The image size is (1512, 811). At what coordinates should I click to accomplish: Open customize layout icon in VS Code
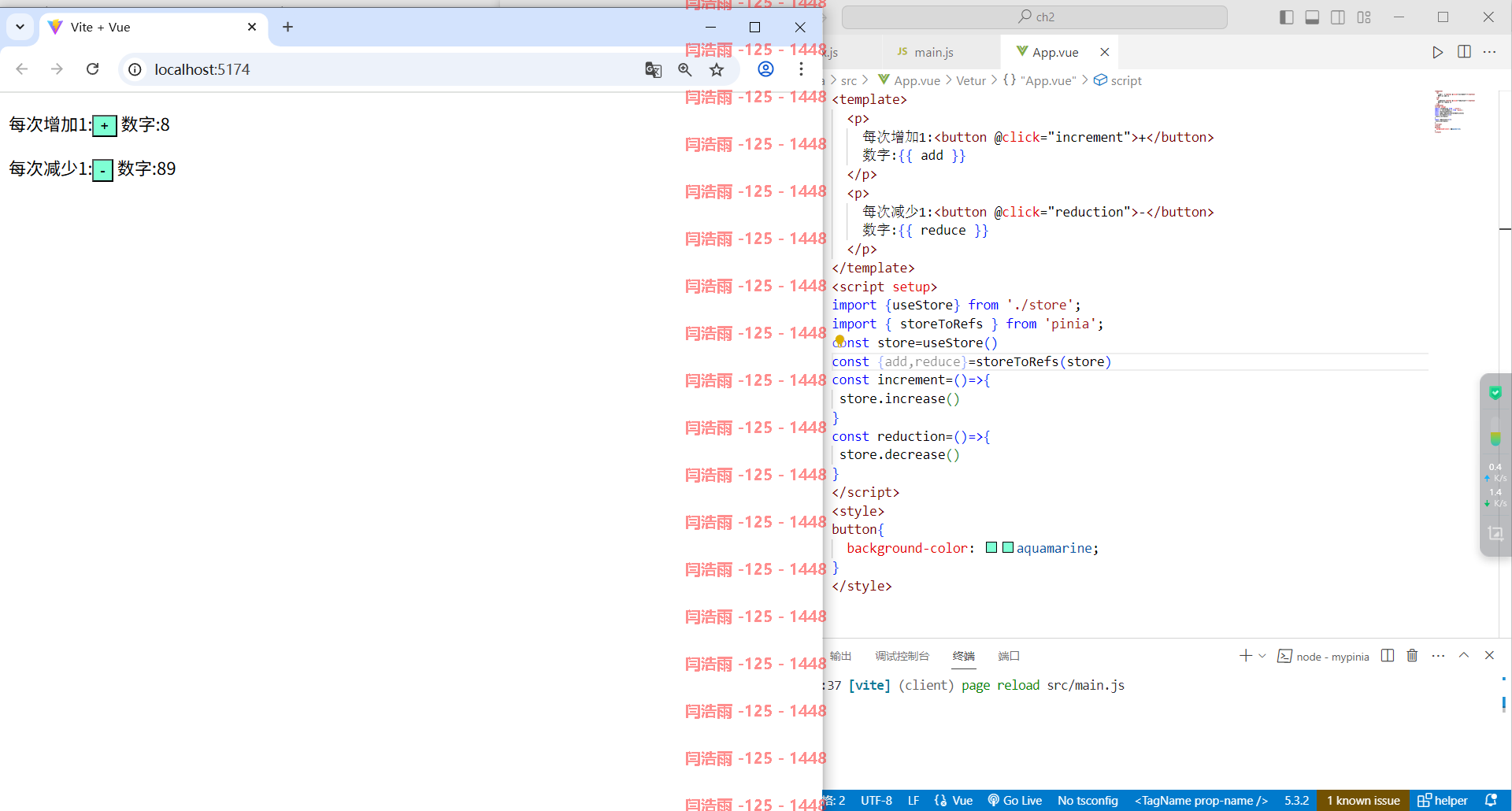click(x=1364, y=17)
